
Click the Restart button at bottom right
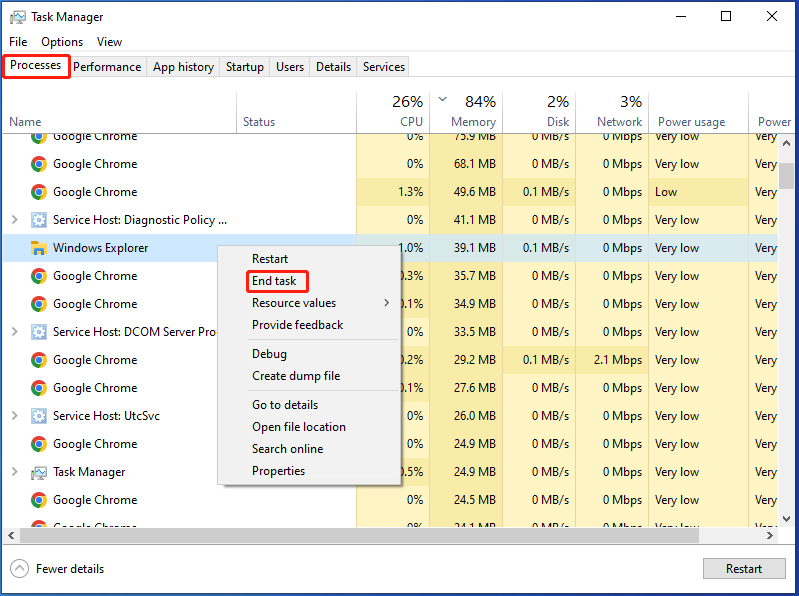click(744, 568)
